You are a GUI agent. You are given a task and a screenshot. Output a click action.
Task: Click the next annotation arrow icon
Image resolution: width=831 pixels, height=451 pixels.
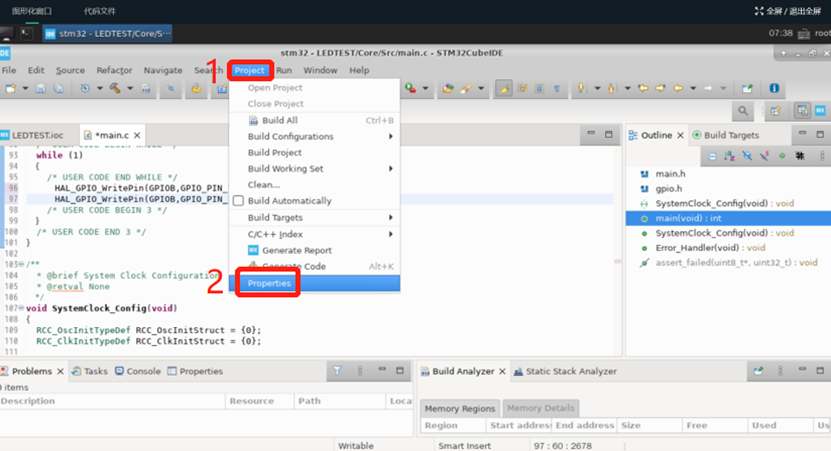point(581,89)
